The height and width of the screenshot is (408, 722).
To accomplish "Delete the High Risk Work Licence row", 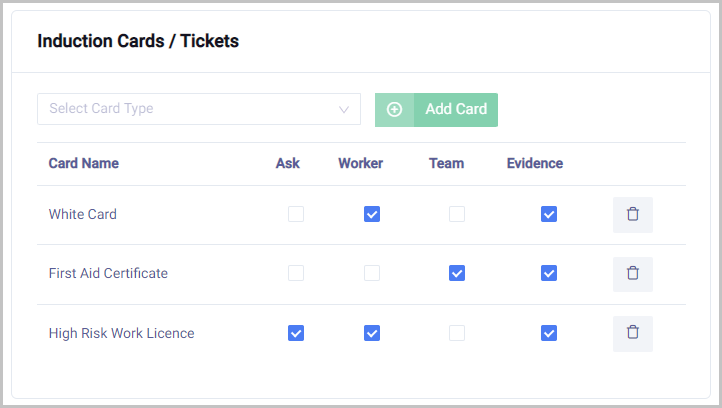I will pos(632,333).
